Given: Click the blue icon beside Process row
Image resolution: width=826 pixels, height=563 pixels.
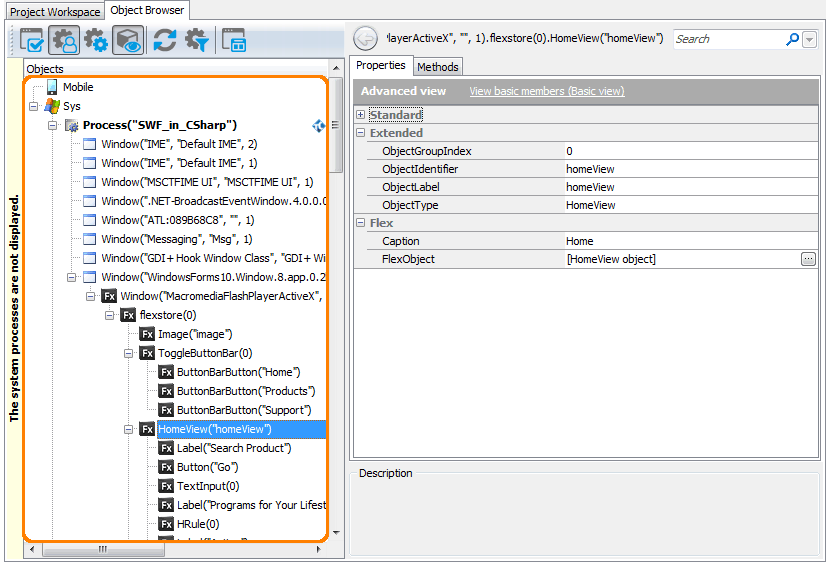Looking at the screenshot, I should pos(320,125).
